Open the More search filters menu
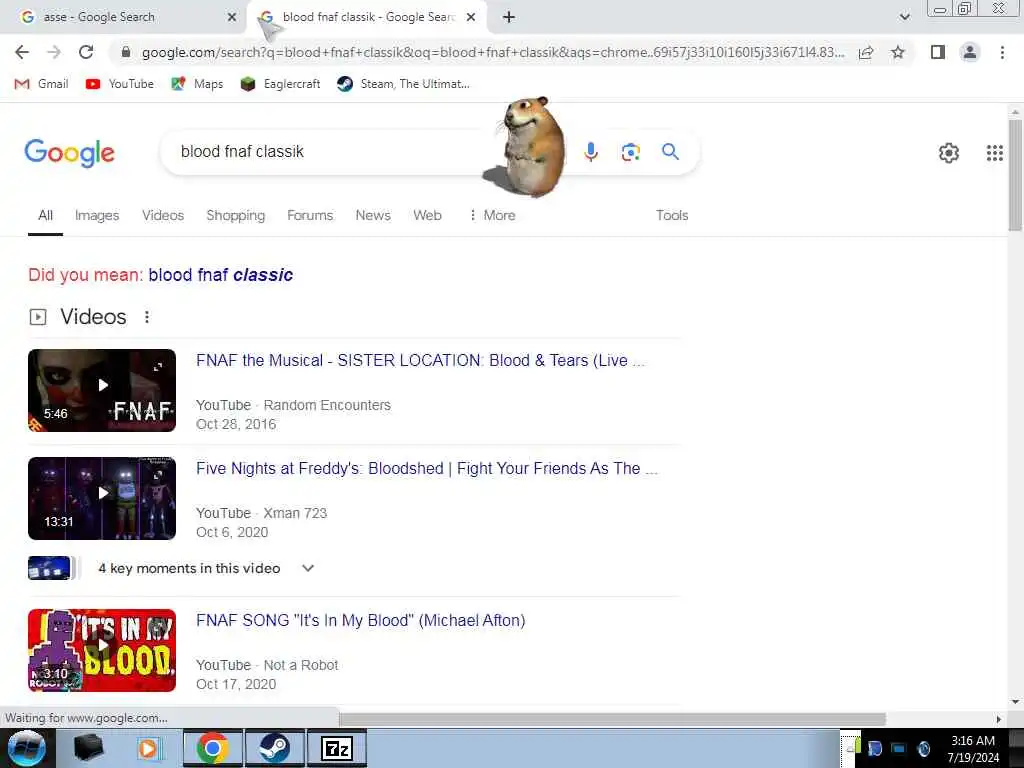Image resolution: width=1024 pixels, height=768 pixels. (492, 215)
